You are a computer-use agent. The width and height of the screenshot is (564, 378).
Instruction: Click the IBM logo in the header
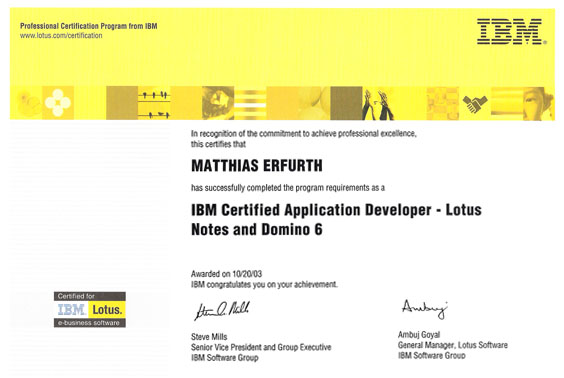click(x=511, y=32)
